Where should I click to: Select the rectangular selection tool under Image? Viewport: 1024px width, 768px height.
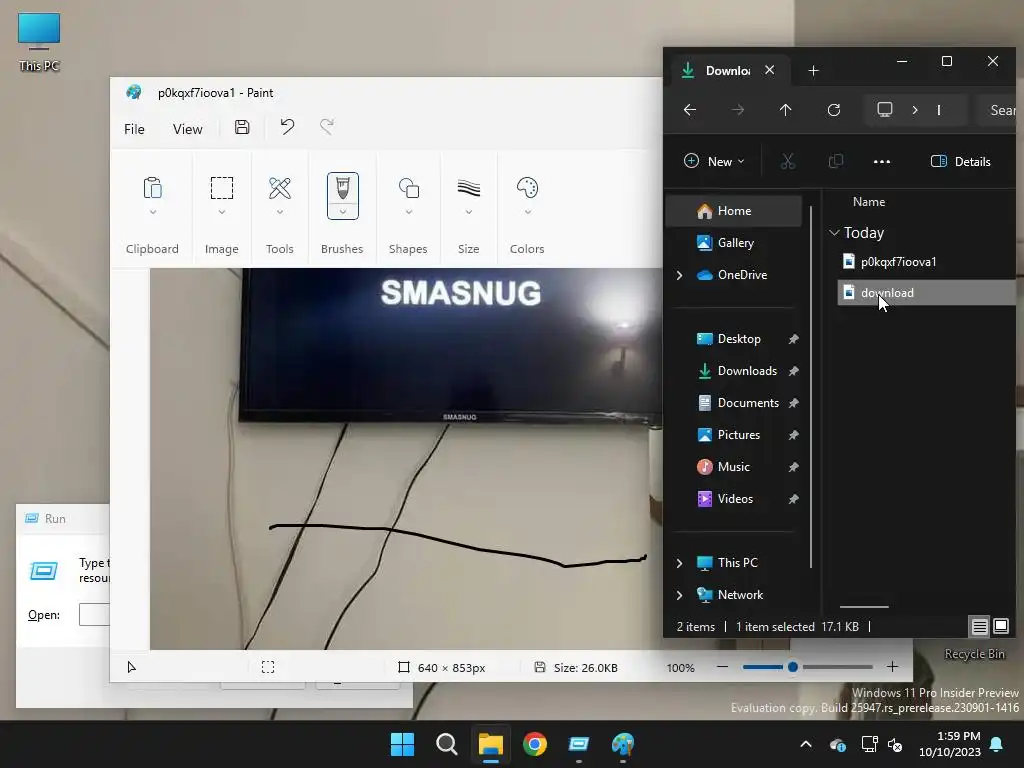221,188
